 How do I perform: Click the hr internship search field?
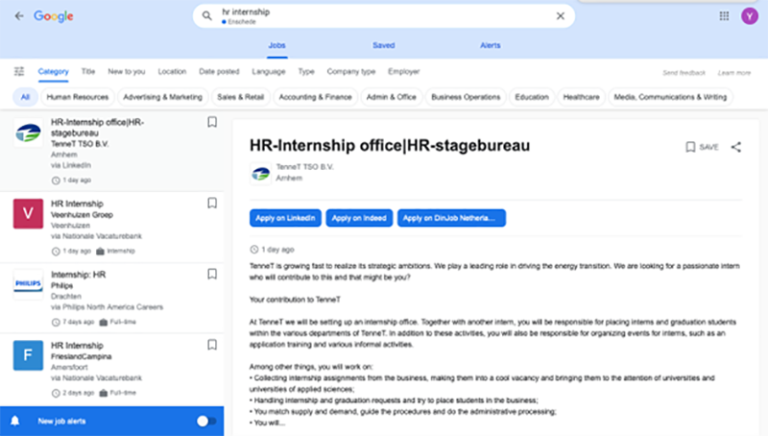(x=384, y=16)
